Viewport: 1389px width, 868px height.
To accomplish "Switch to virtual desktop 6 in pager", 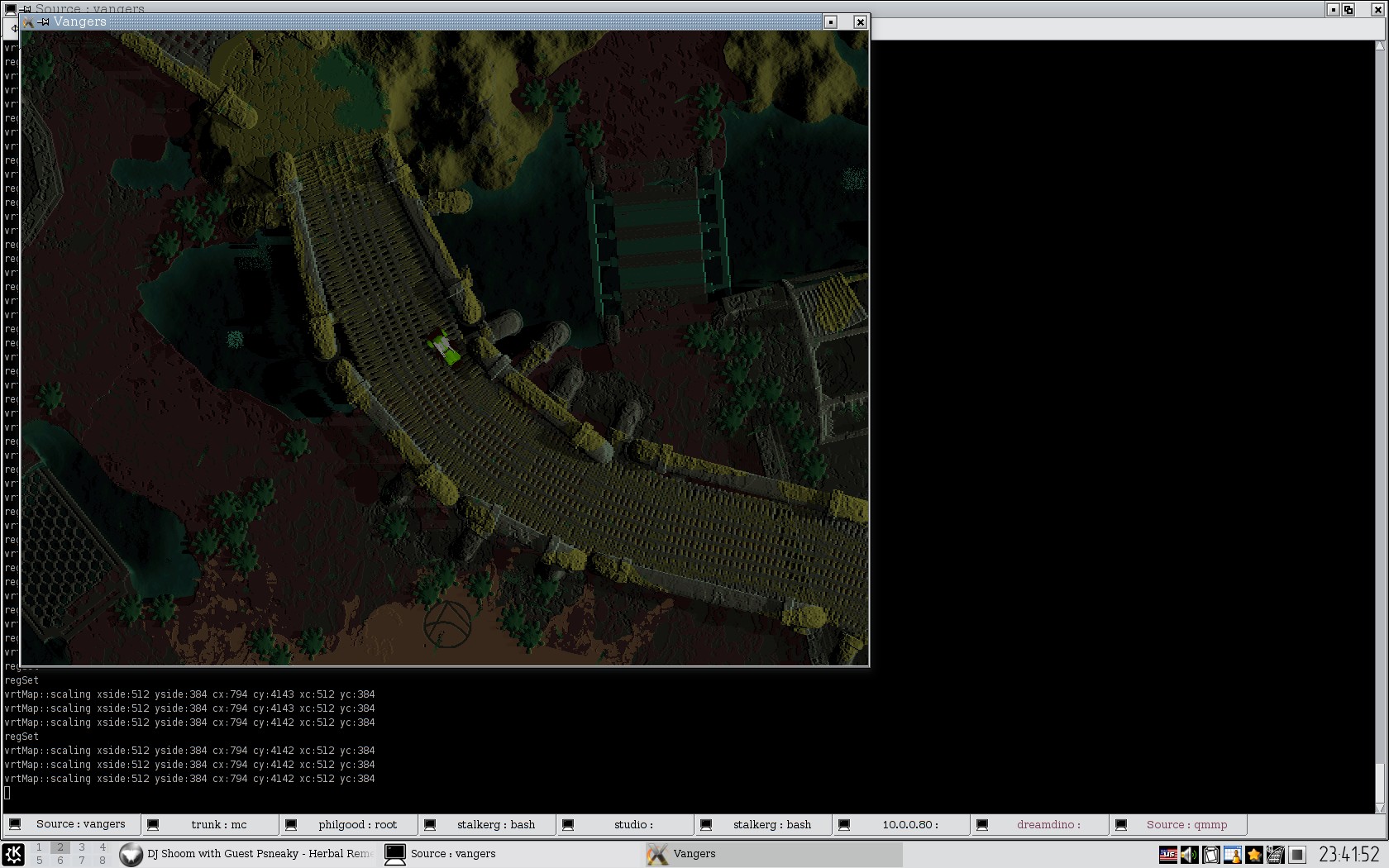I will point(60,861).
